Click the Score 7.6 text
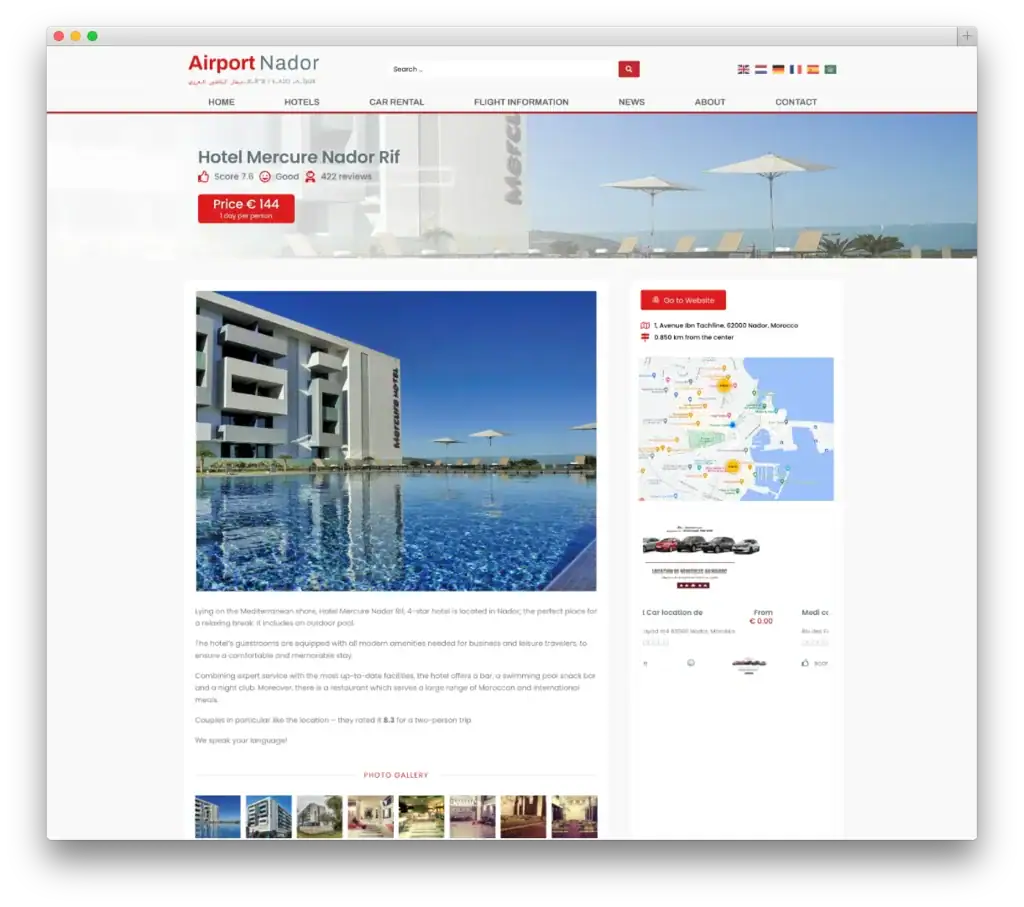The height and width of the screenshot is (907, 1024). tap(233, 176)
